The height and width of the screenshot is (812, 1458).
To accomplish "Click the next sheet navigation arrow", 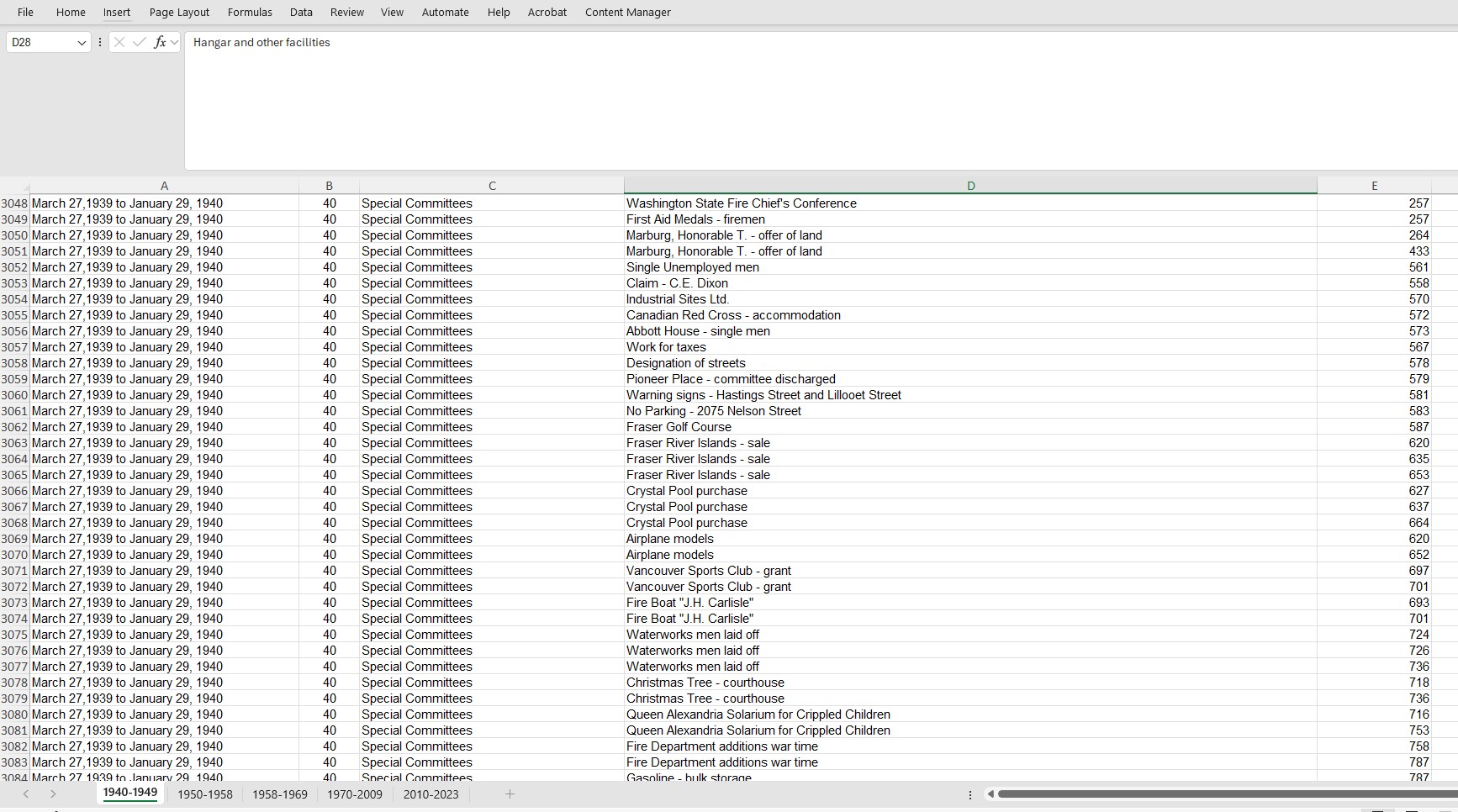I will pyautogui.click(x=52, y=794).
